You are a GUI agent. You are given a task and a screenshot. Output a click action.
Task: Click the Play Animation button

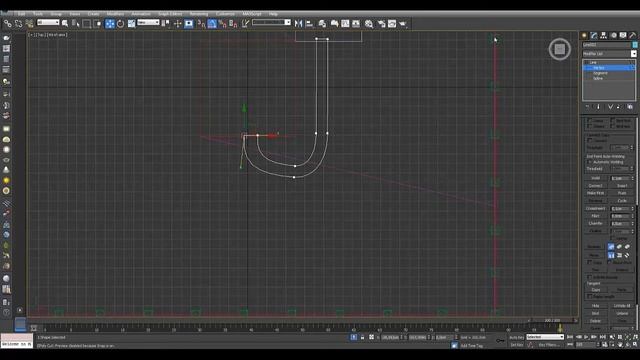587,337
